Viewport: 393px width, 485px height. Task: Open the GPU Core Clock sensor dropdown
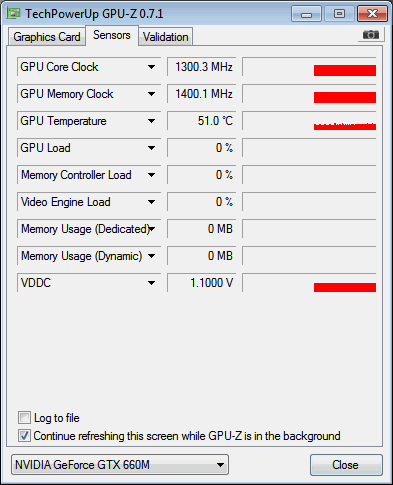[151, 67]
